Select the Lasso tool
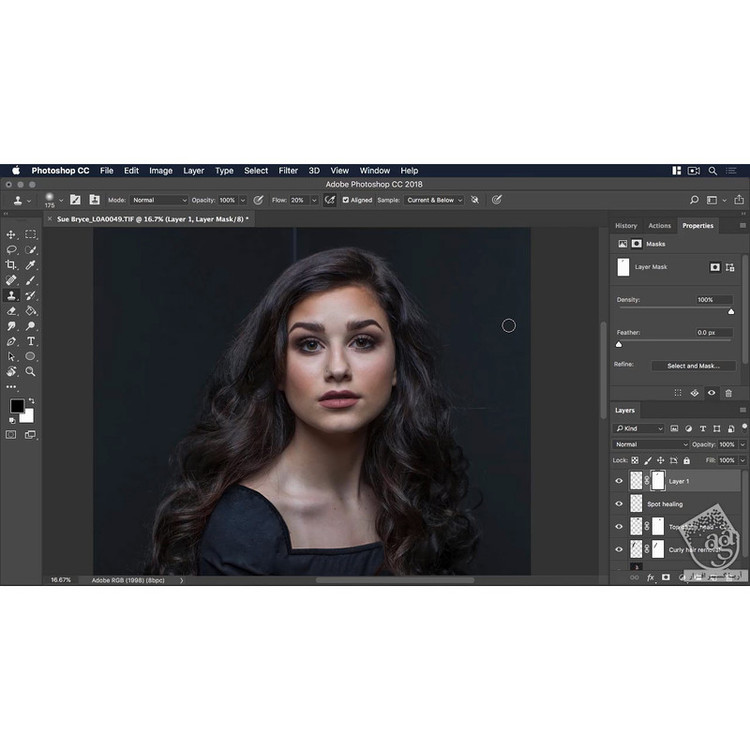 pyautogui.click(x=11, y=249)
